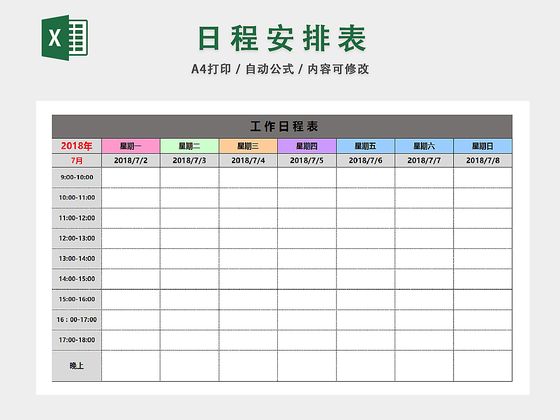Click the blue 星期日 header cell
The width and height of the screenshot is (560, 420).
(483, 146)
